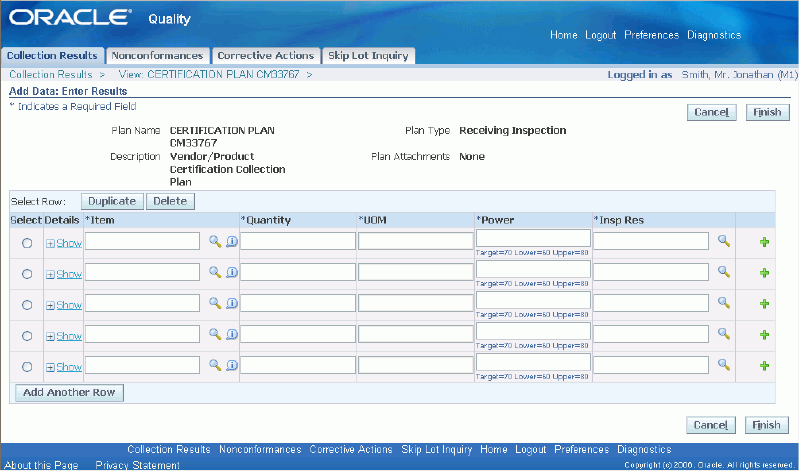Screen dimensions: 799x471
Task: Open Insp Res search magnifier, fourth row
Action: (724, 334)
